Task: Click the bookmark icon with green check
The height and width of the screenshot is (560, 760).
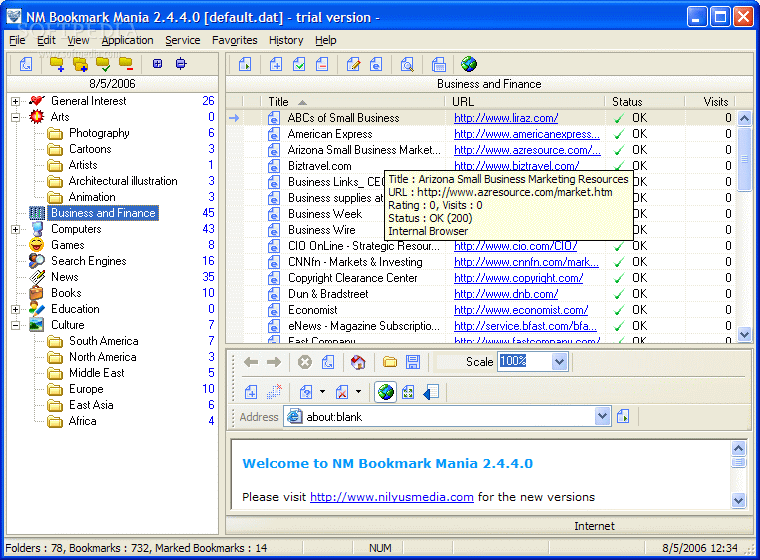Action: click(x=299, y=64)
